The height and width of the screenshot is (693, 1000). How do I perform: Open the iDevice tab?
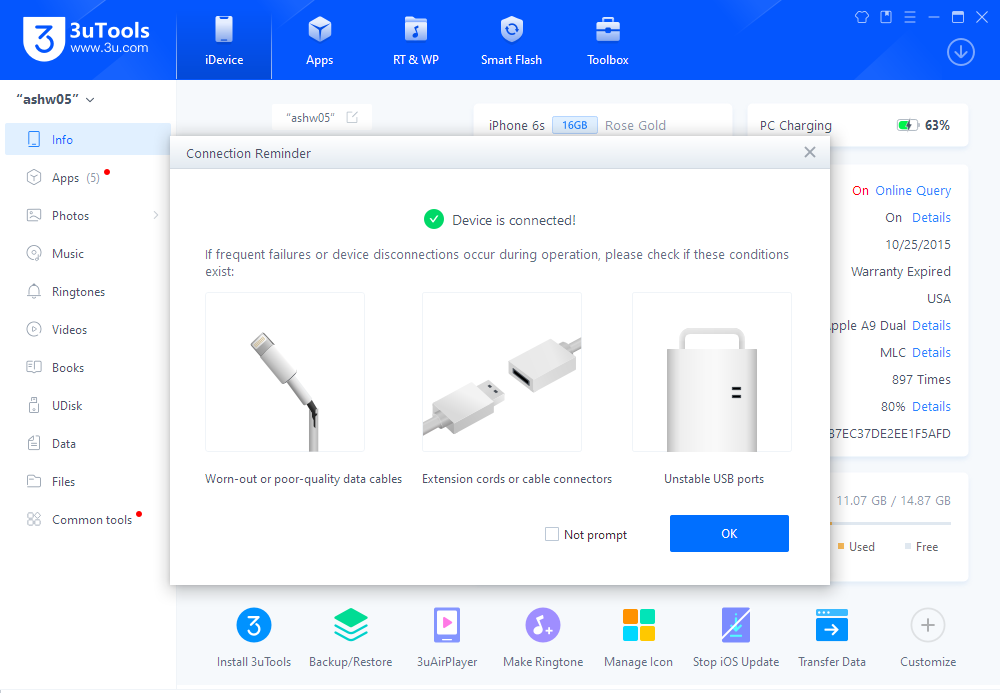tap(224, 40)
